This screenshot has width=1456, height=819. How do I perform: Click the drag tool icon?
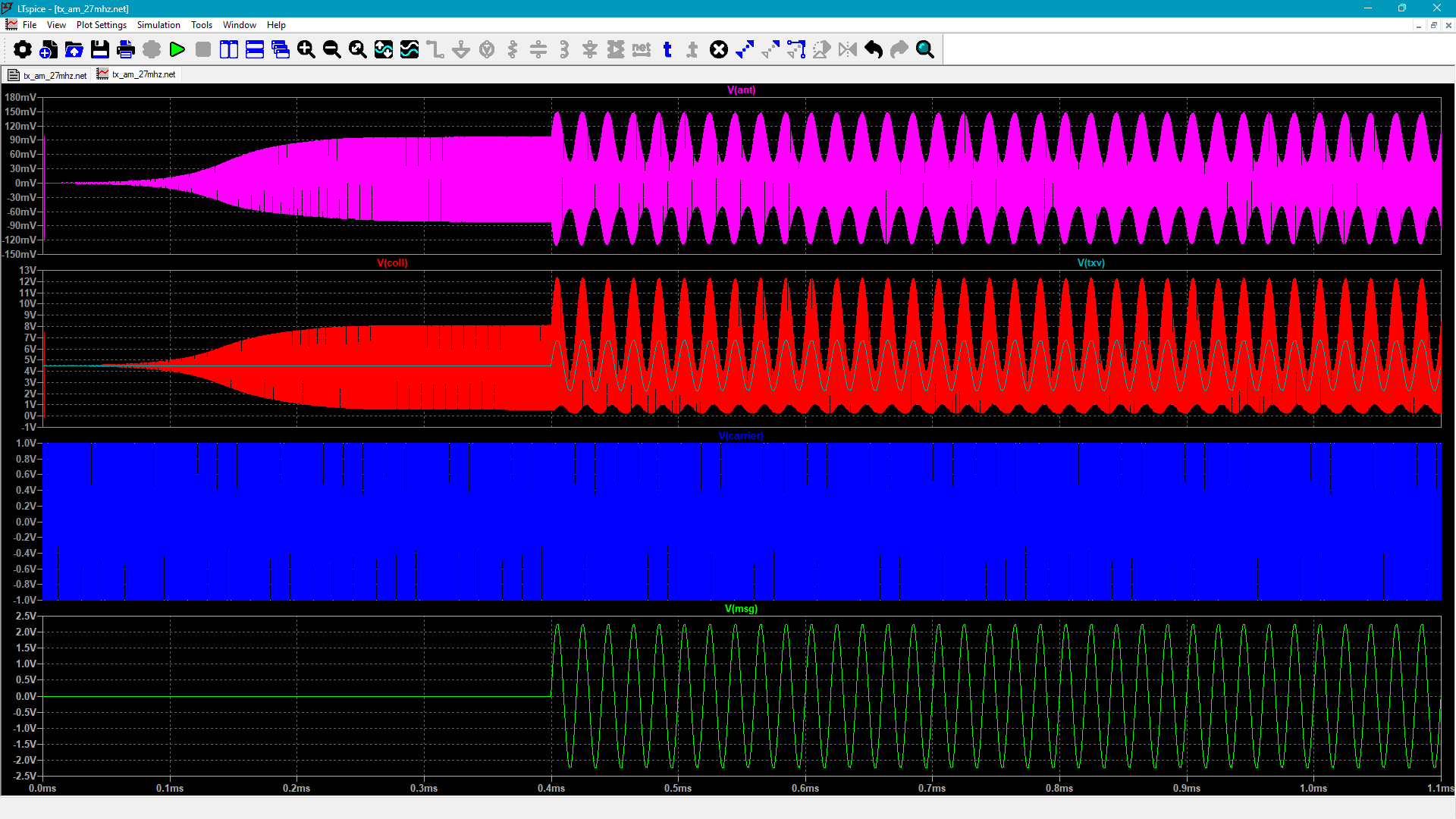tap(796, 50)
